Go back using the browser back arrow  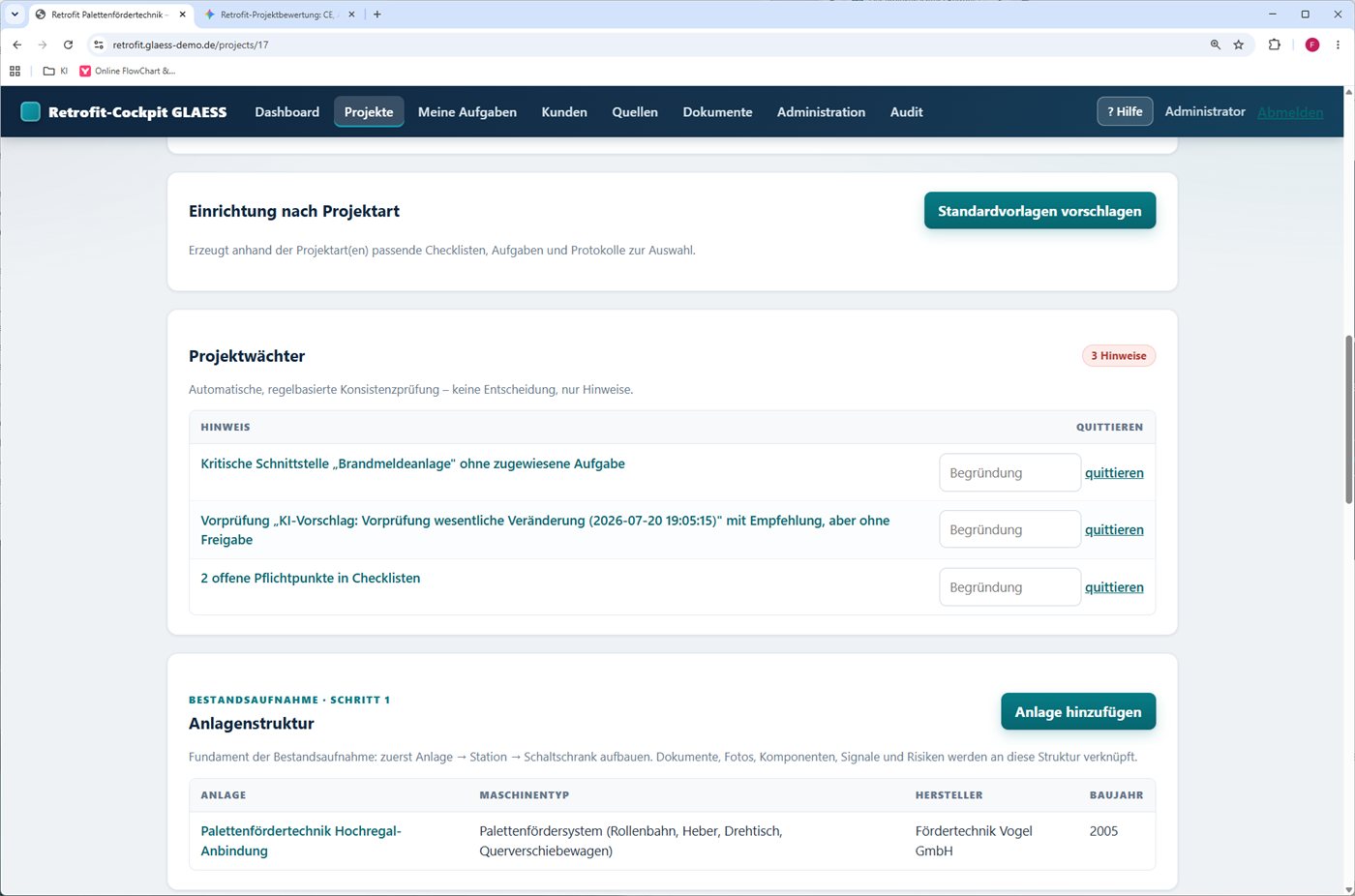click(16, 45)
